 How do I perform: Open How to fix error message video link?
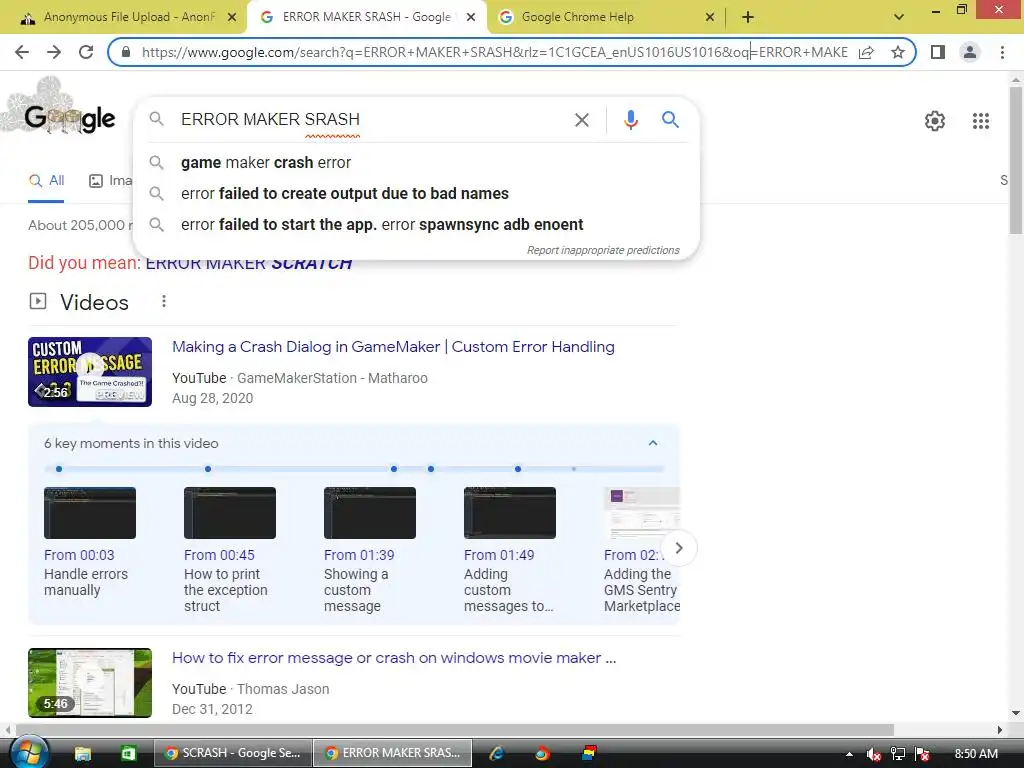click(394, 658)
